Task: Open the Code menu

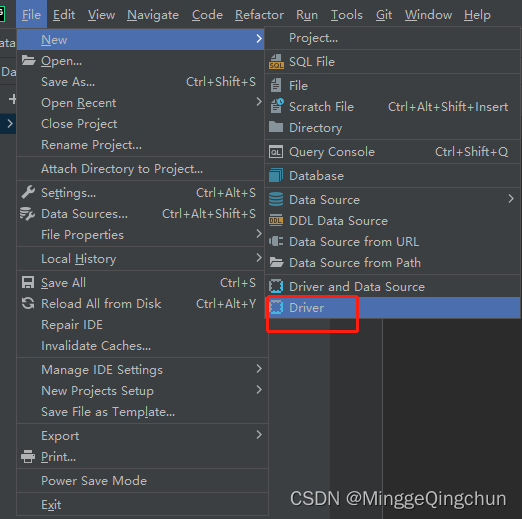Action: (207, 15)
